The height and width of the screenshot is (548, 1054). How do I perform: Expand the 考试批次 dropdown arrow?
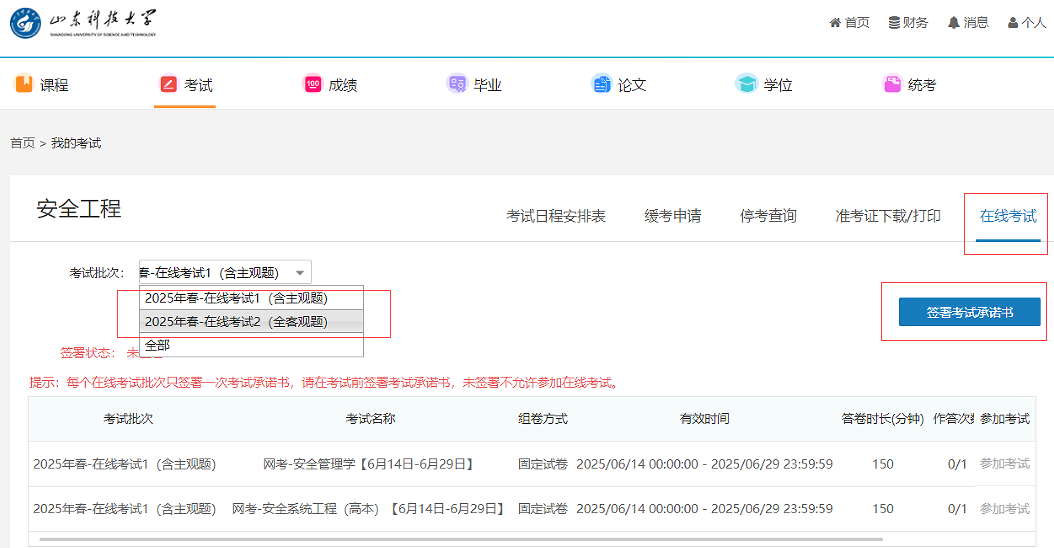[x=299, y=273]
